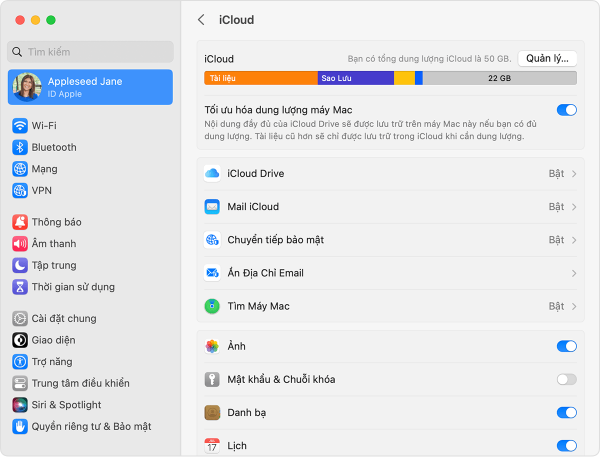Toggle Tối ưu hóa dung lượng máy Mac
This screenshot has width=600, height=457.
click(567, 110)
